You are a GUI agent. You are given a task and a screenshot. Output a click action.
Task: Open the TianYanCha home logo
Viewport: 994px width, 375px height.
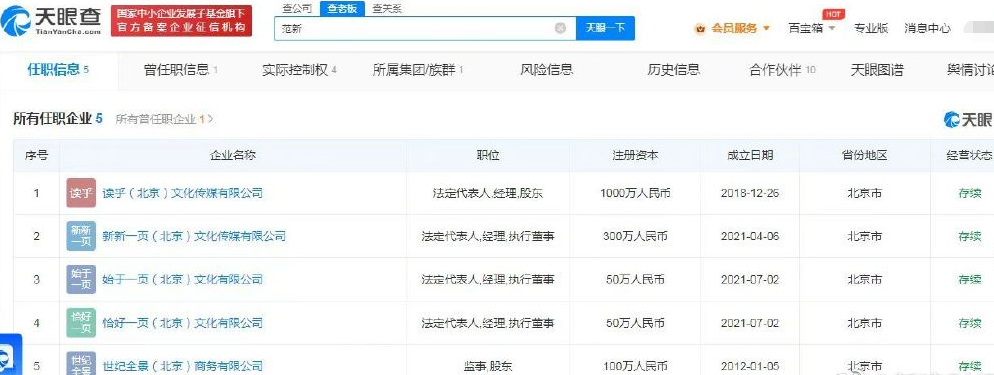point(51,21)
